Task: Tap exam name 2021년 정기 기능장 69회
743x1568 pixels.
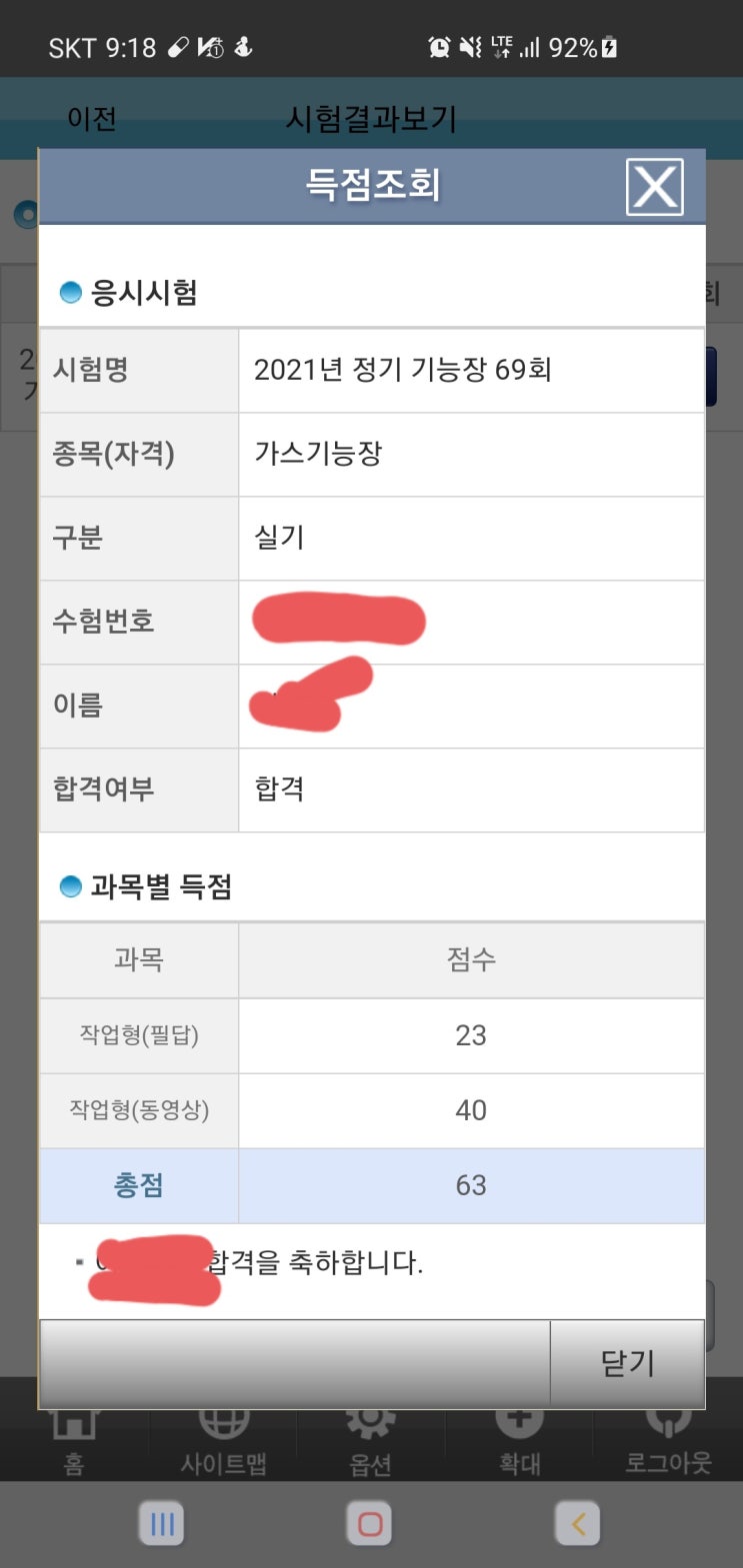Action: pos(402,370)
